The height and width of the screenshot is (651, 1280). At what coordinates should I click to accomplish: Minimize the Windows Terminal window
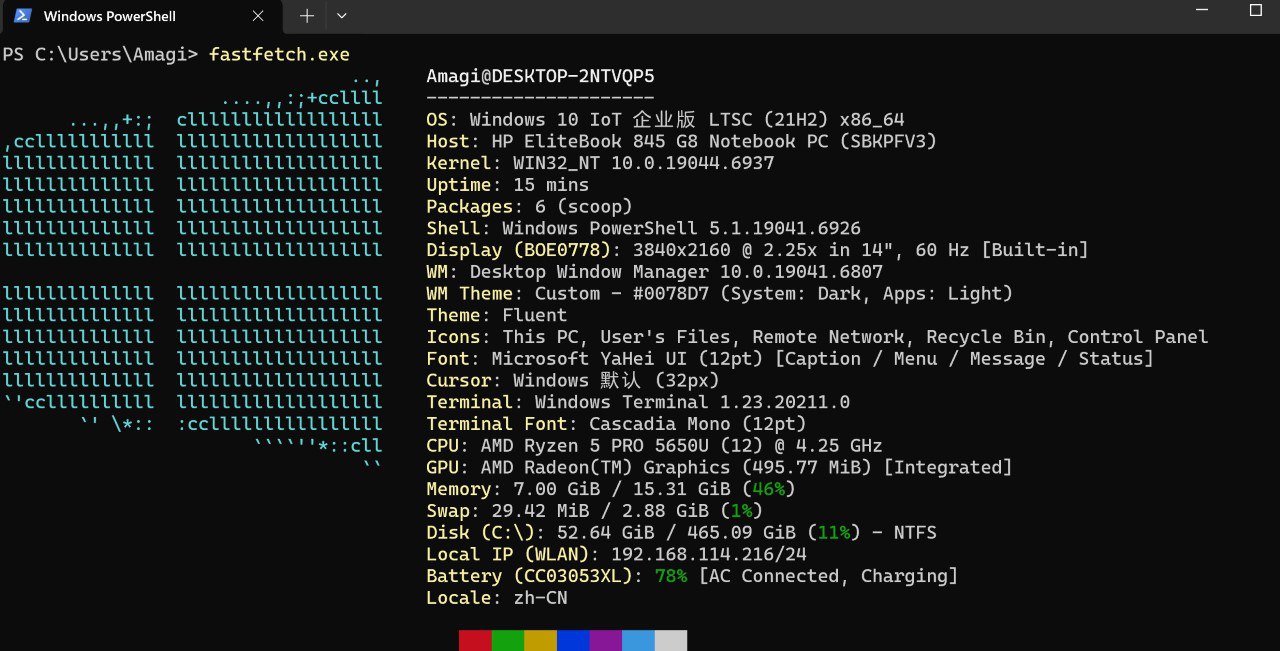point(1202,10)
